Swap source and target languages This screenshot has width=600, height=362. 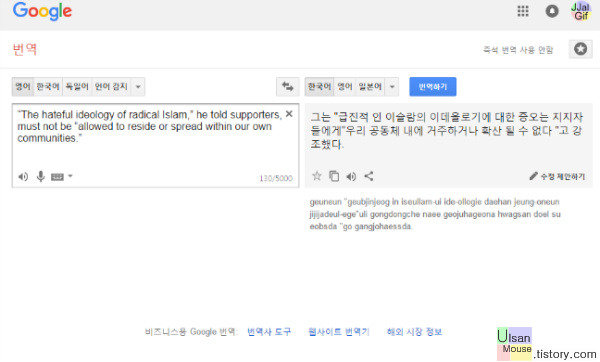pyautogui.click(x=287, y=86)
